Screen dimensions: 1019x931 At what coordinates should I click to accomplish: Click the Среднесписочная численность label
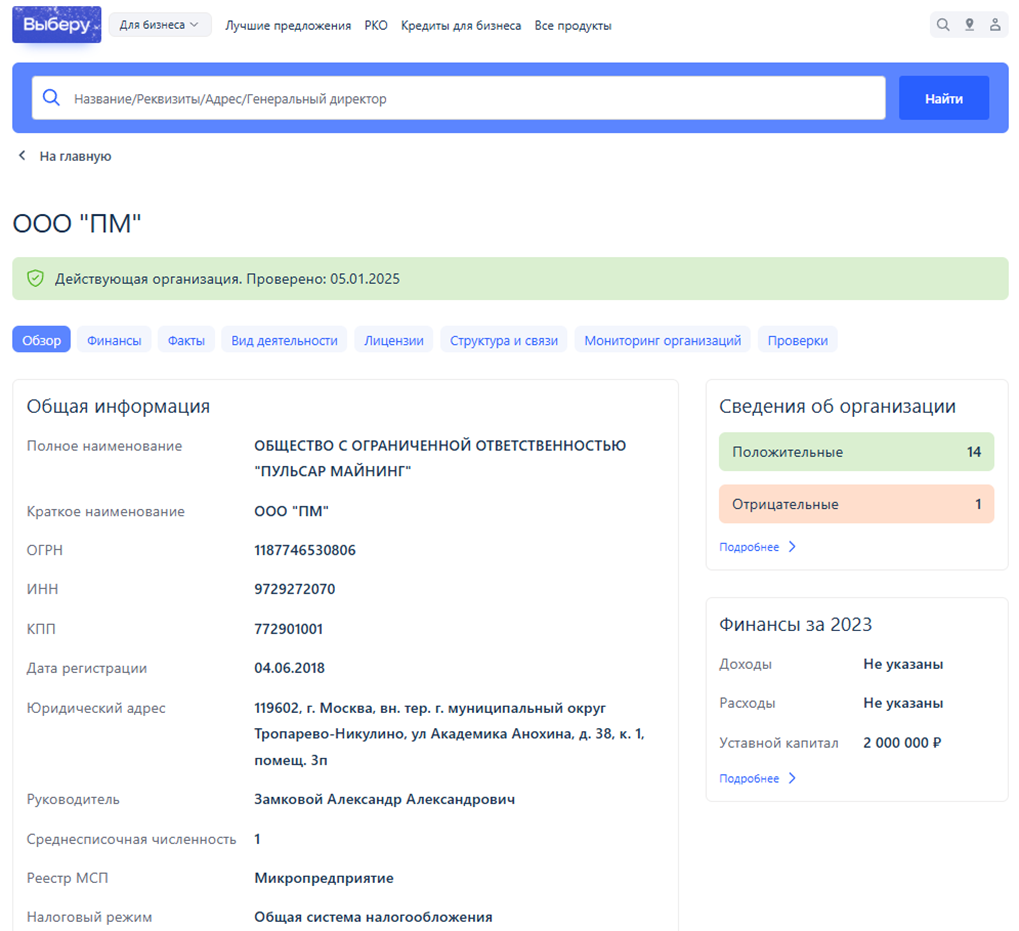tap(131, 839)
